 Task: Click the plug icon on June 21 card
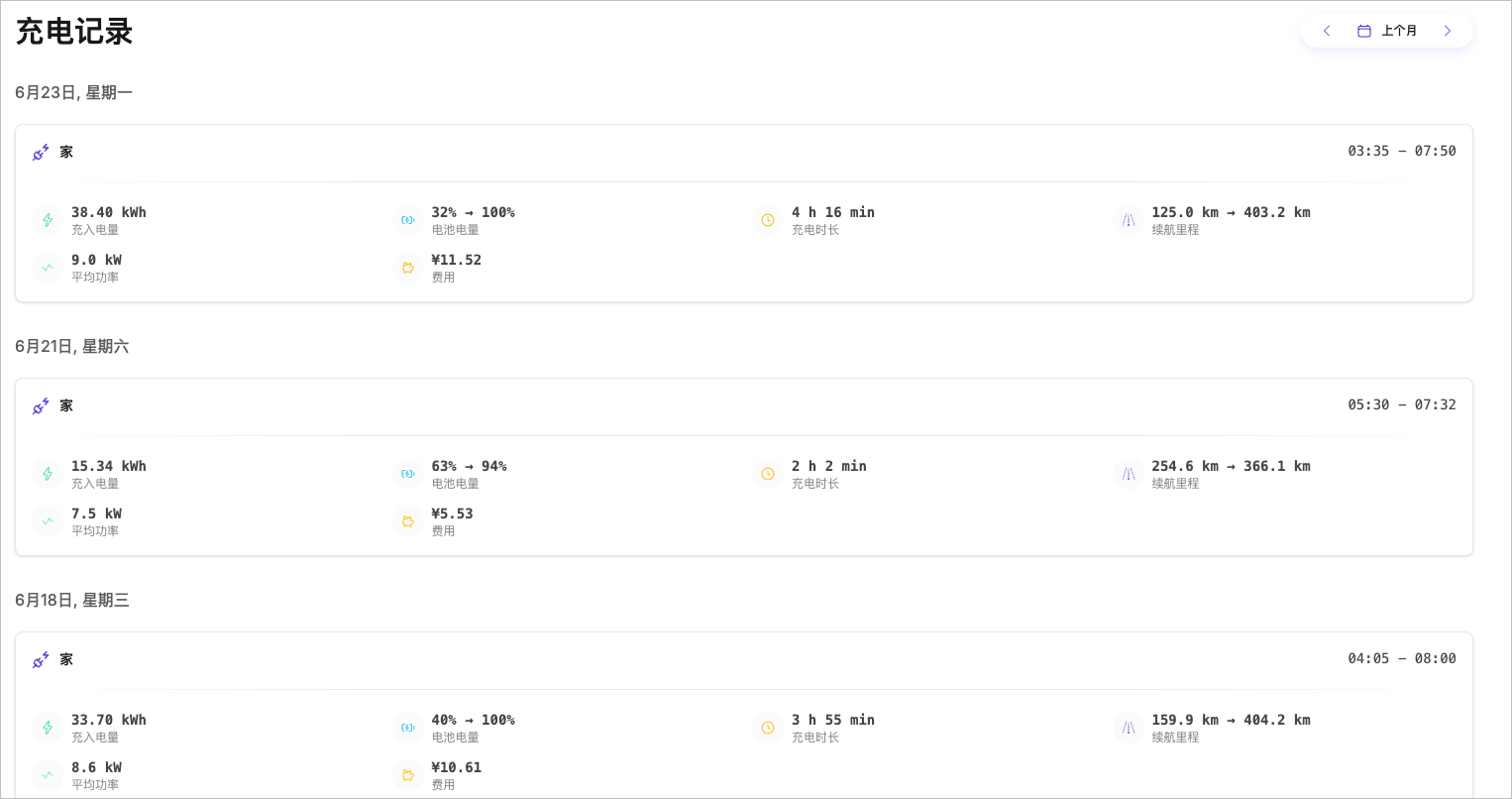click(x=41, y=406)
